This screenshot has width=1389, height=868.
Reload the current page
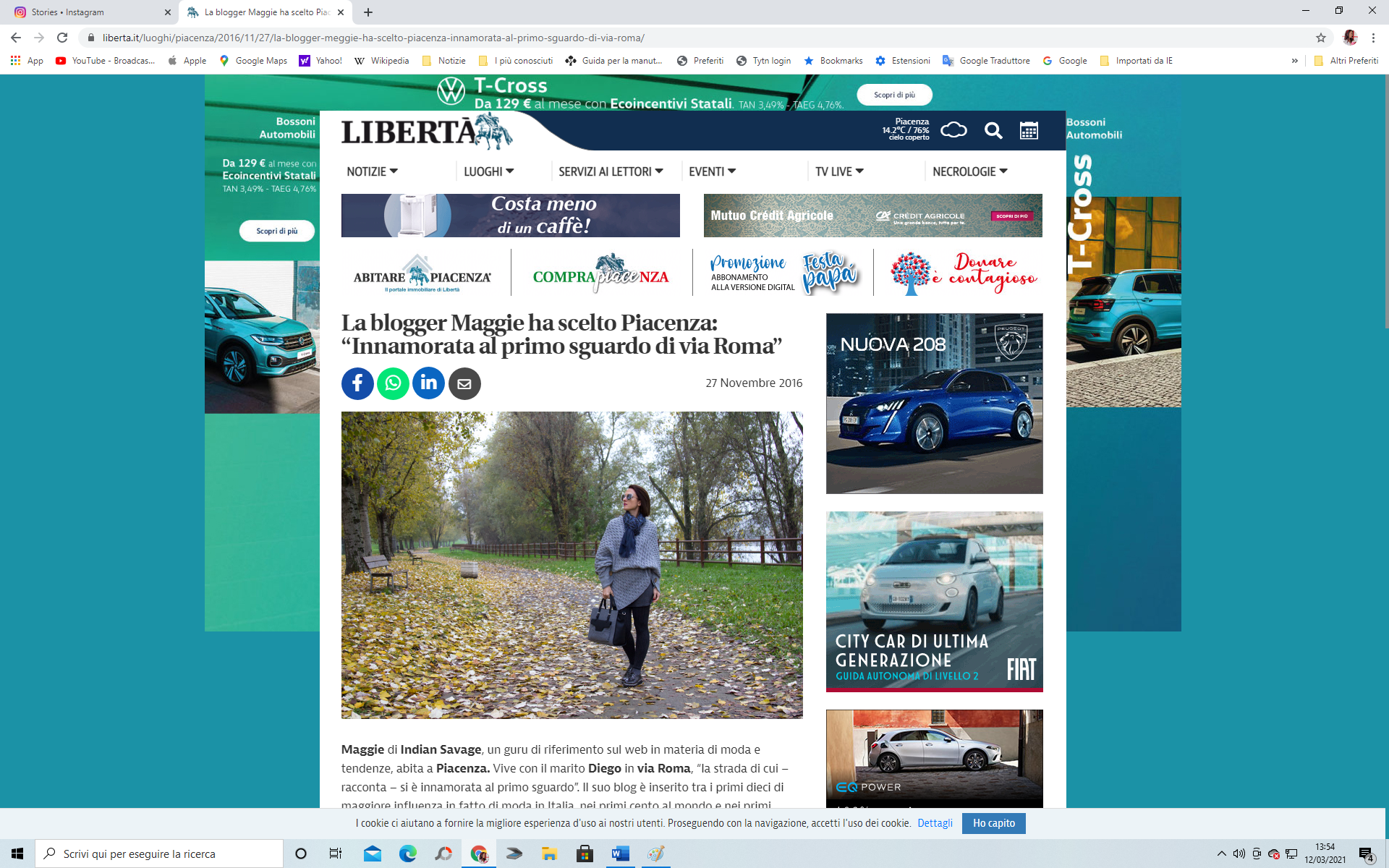pos(62,38)
